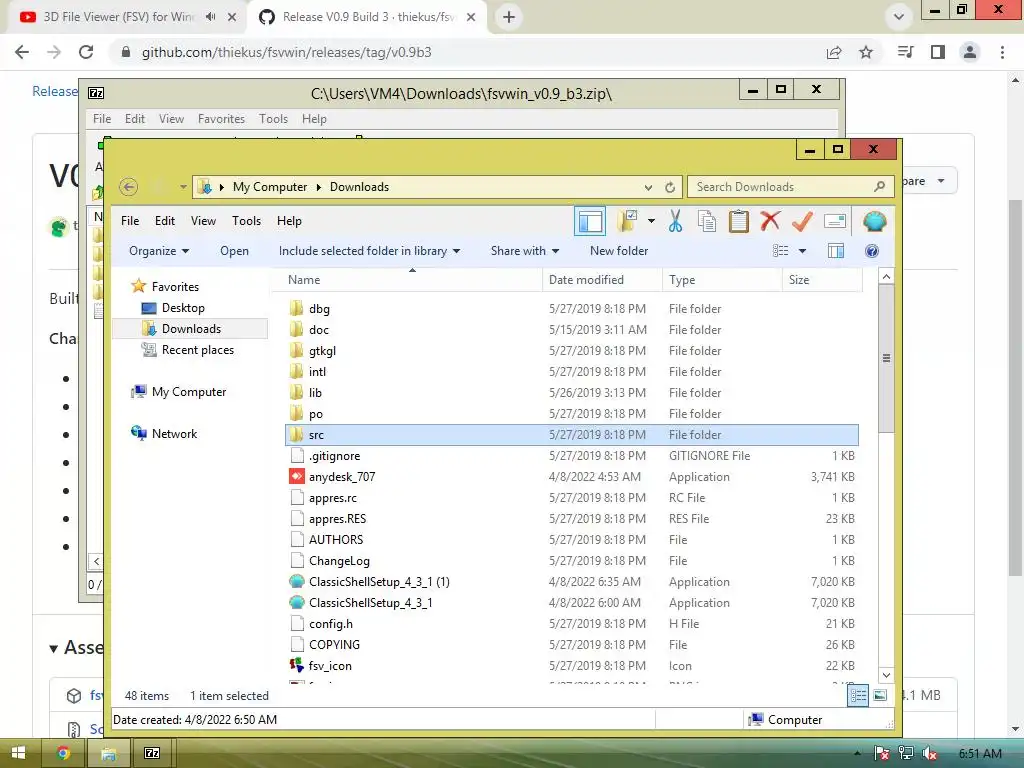Image resolution: width=1024 pixels, height=768 pixels.
Task: Open Explorer Help question mark icon
Action: 872,251
